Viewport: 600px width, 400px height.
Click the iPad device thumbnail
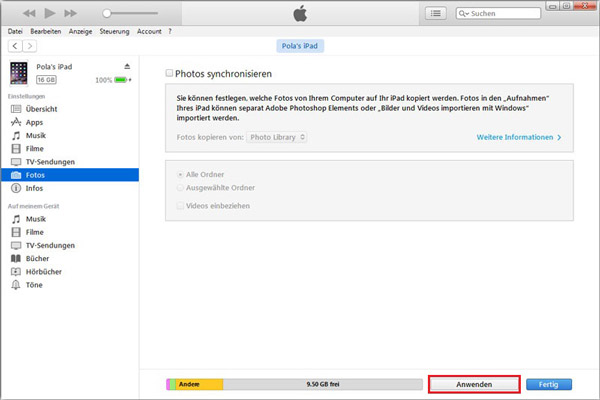(19, 73)
